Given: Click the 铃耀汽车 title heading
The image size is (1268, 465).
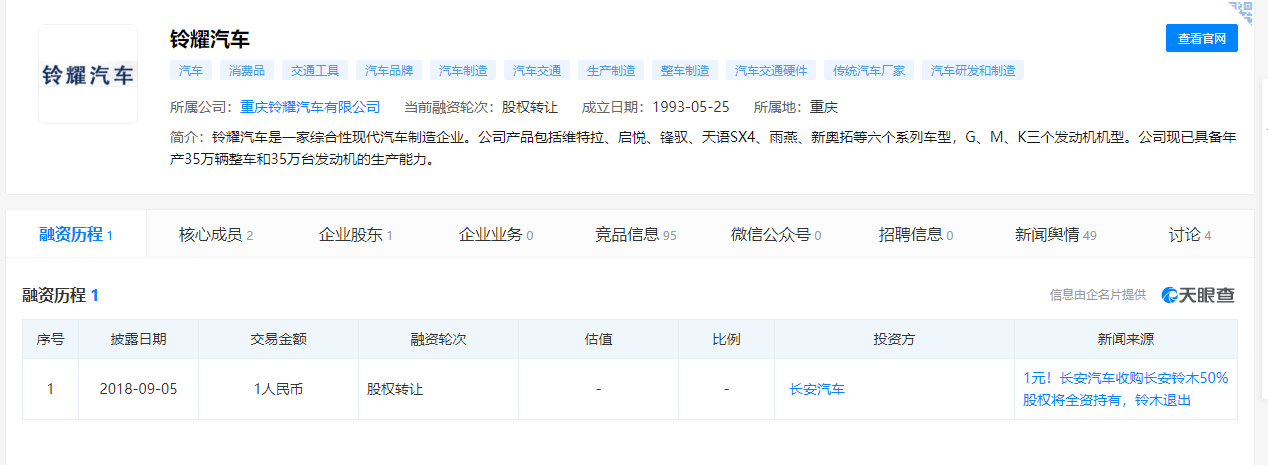Looking at the screenshot, I should 210,39.
